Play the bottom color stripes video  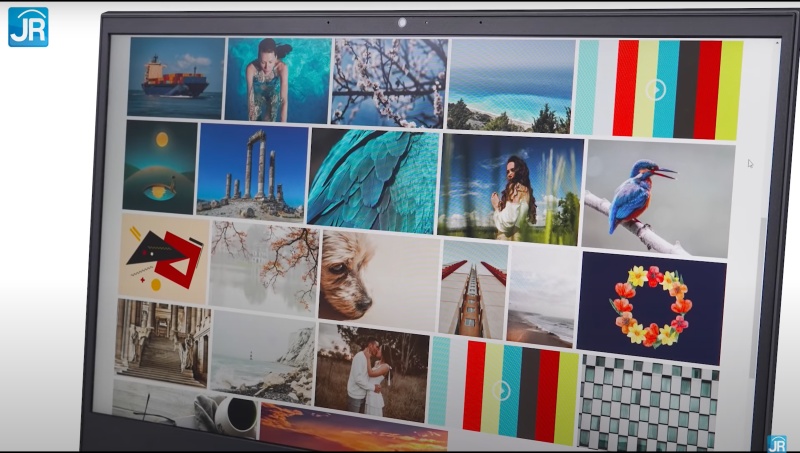pyautogui.click(x=502, y=391)
